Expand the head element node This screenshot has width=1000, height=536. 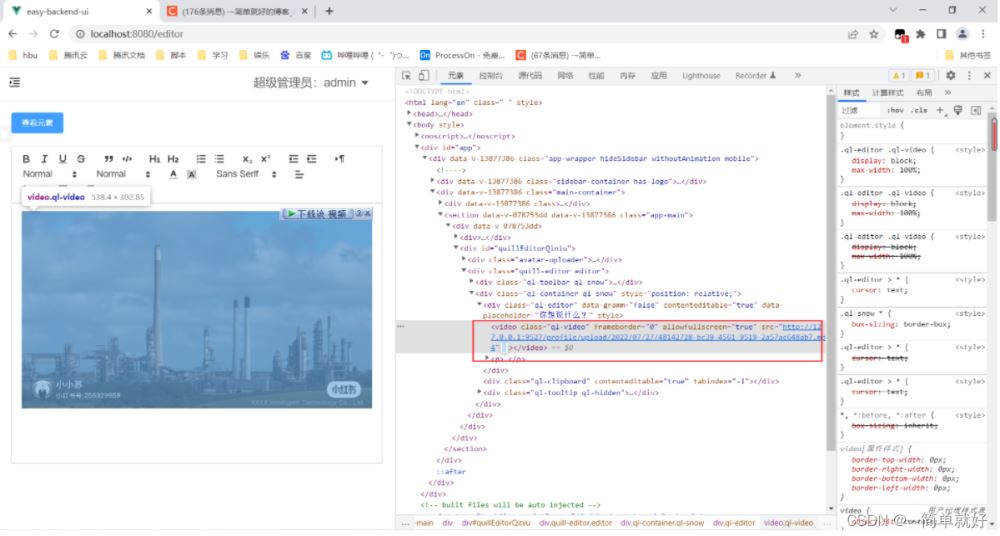click(410, 114)
